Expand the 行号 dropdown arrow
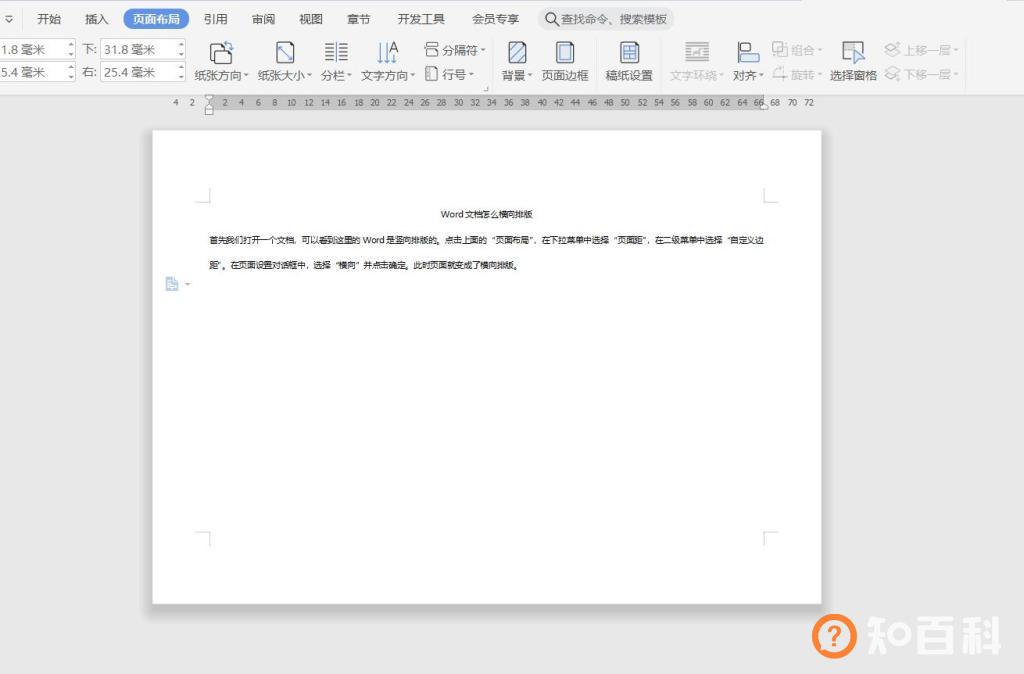 [471, 74]
